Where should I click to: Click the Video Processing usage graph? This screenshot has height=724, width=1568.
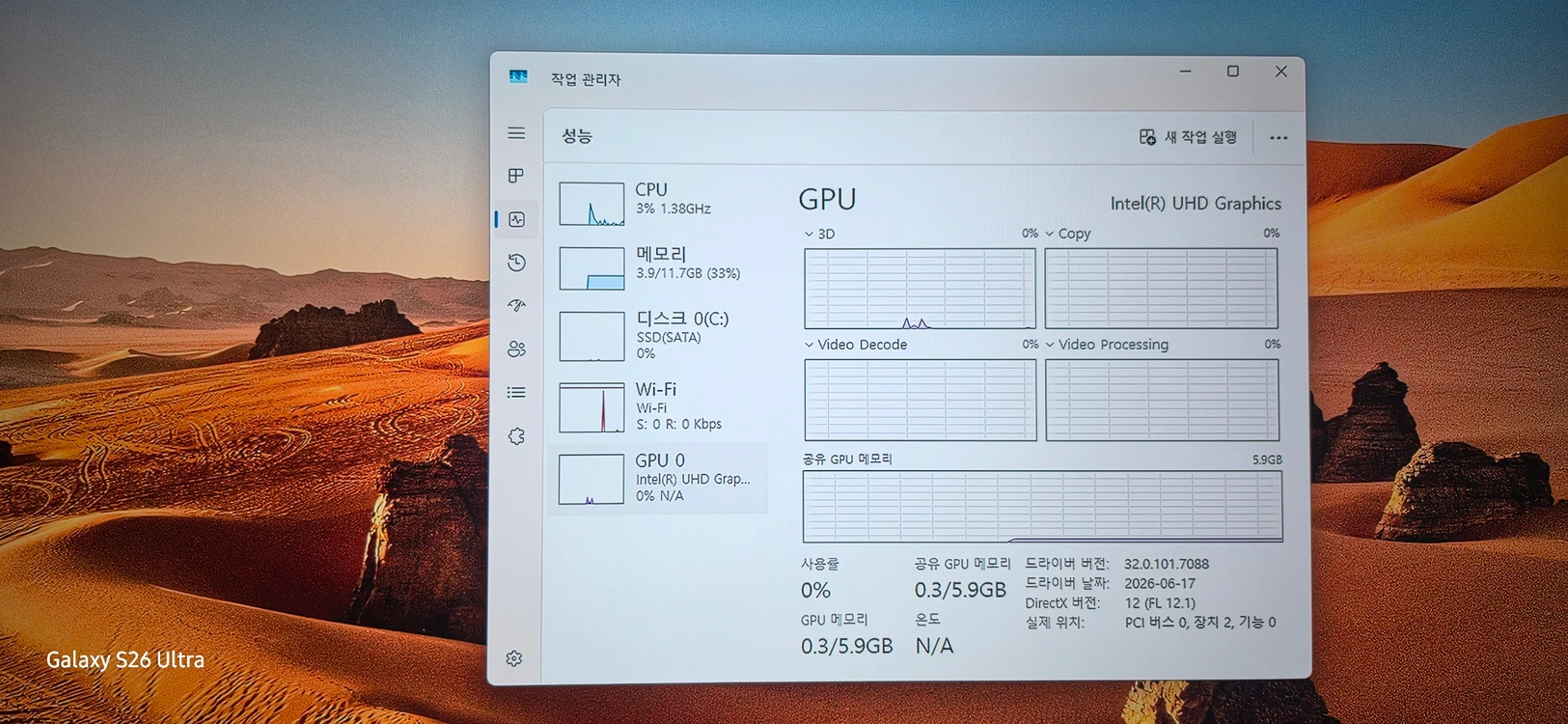[x=1162, y=400]
